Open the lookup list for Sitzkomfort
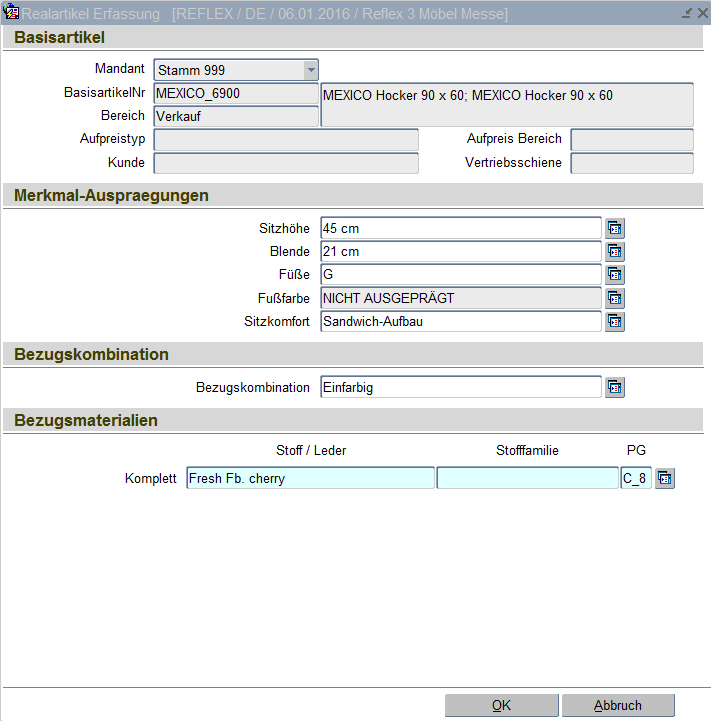Screen dimensions: 711x721 click(615, 321)
